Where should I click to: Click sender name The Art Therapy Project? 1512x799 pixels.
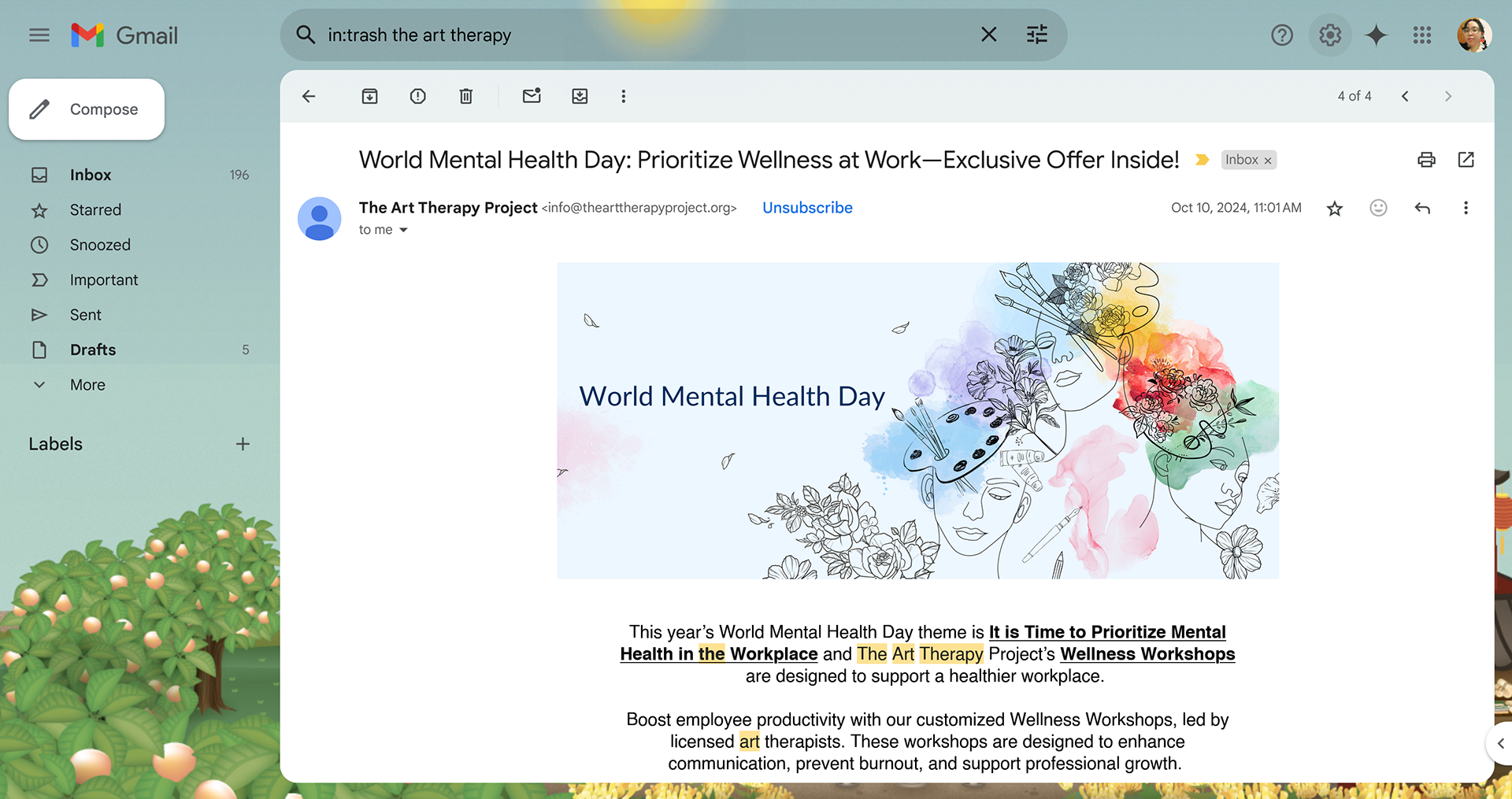point(448,208)
